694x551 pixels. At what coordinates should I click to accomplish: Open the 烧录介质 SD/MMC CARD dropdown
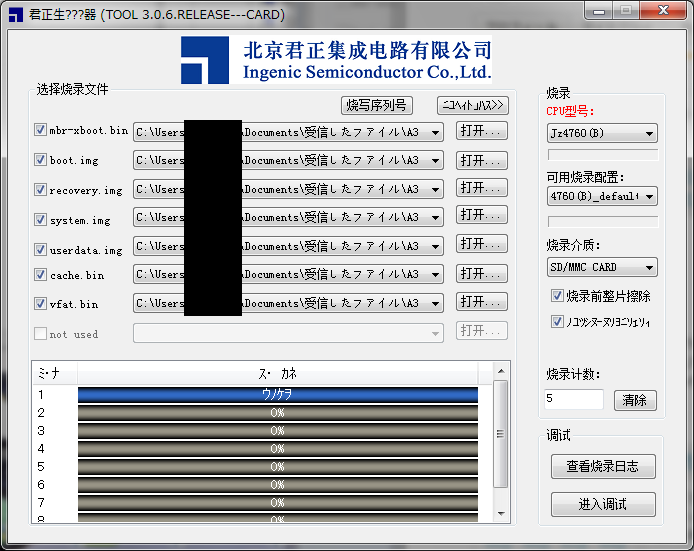[602, 267]
